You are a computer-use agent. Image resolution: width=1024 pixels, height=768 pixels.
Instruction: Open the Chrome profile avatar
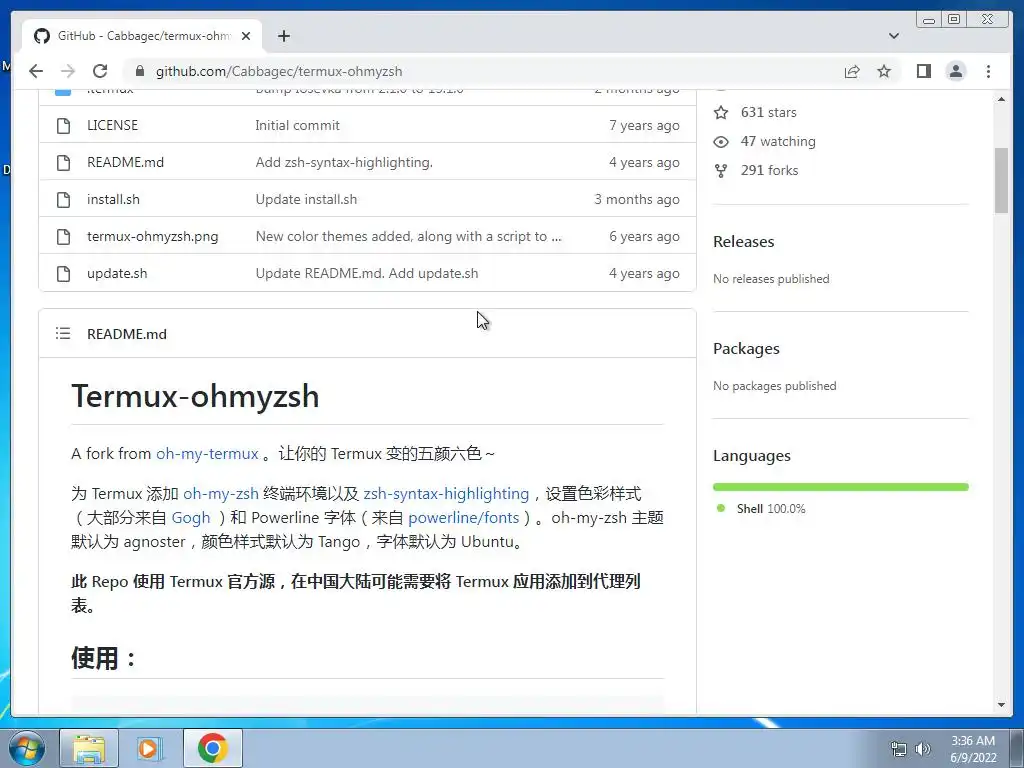tap(956, 71)
